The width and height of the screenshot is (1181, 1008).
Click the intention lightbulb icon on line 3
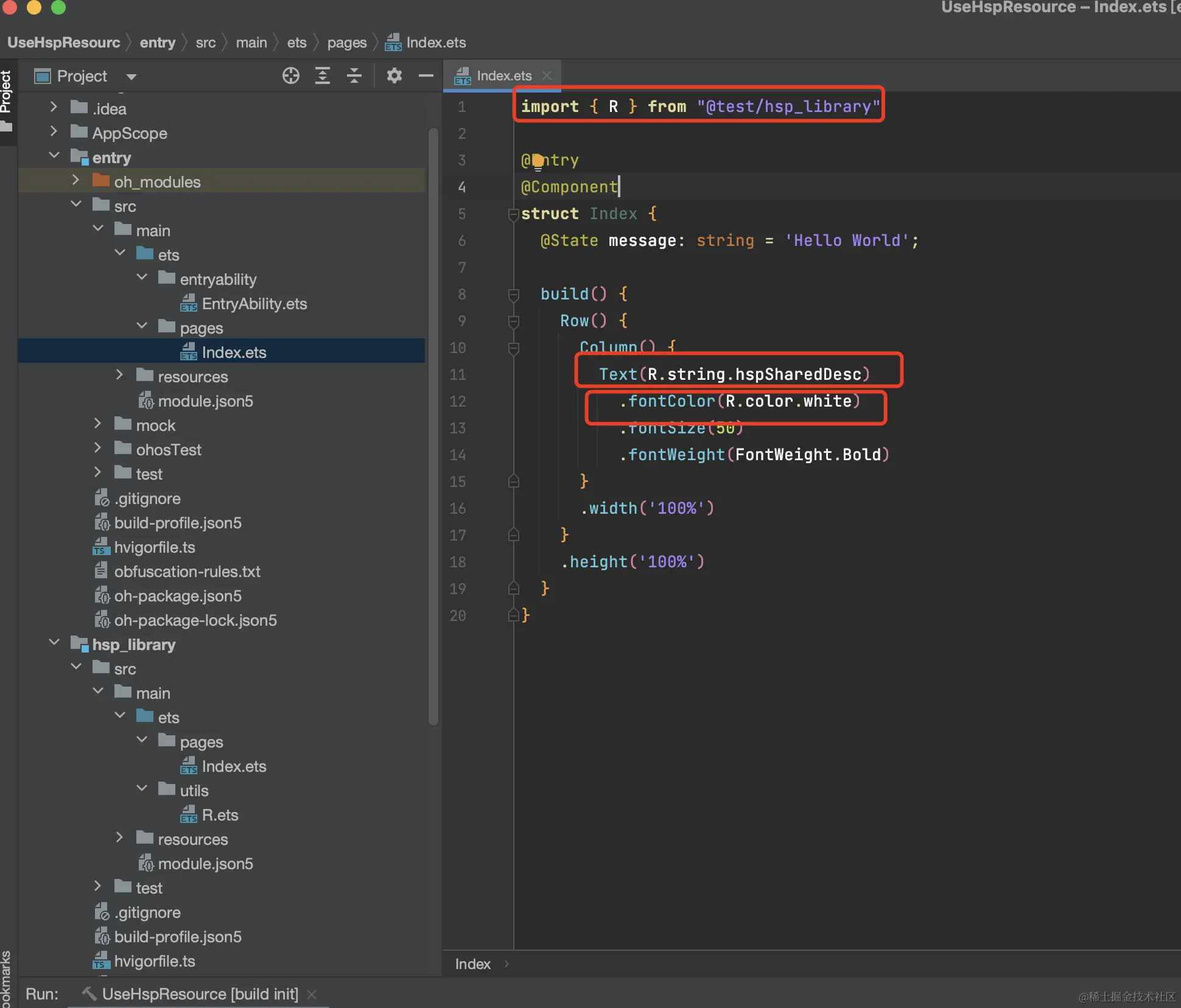coord(538,161)
